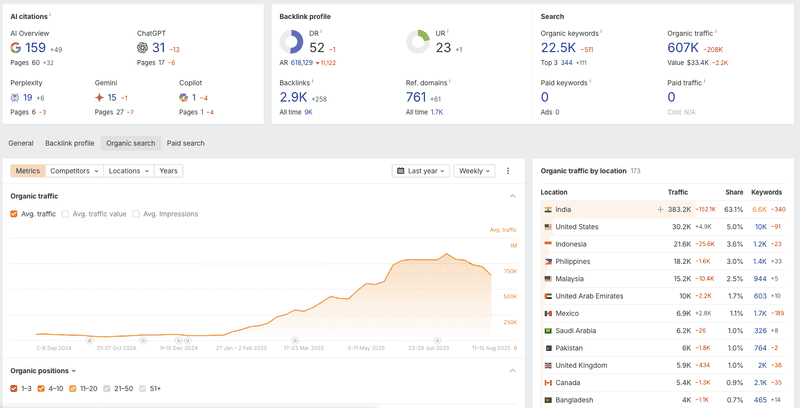Click the Perplexity logo icon
The height and width of the screenshot is (408, 800).
coord(15,97)
